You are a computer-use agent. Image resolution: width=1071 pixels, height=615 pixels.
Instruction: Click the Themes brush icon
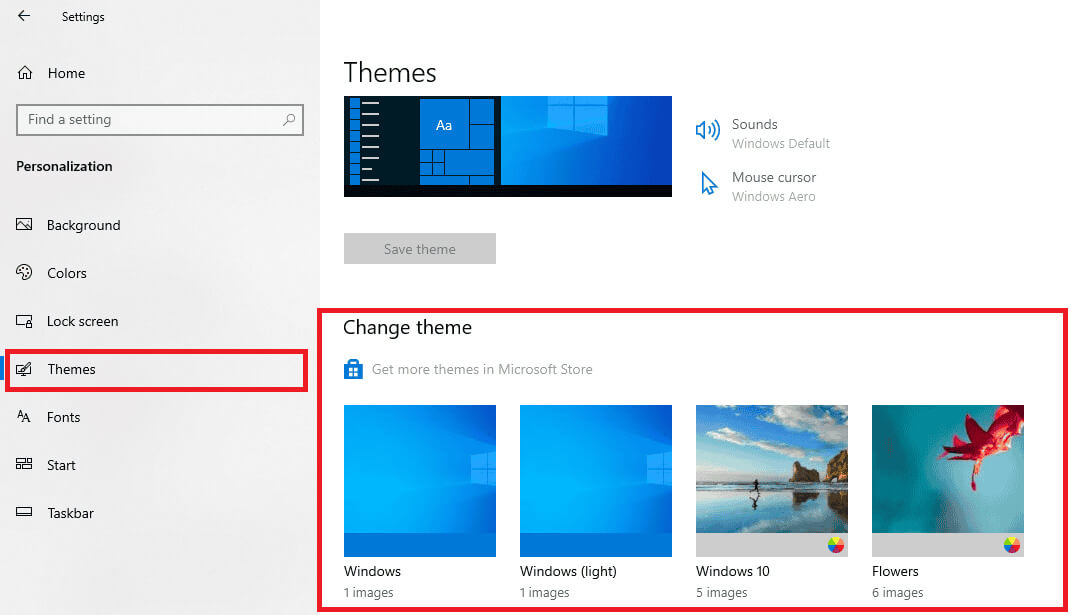pos(24,369)
